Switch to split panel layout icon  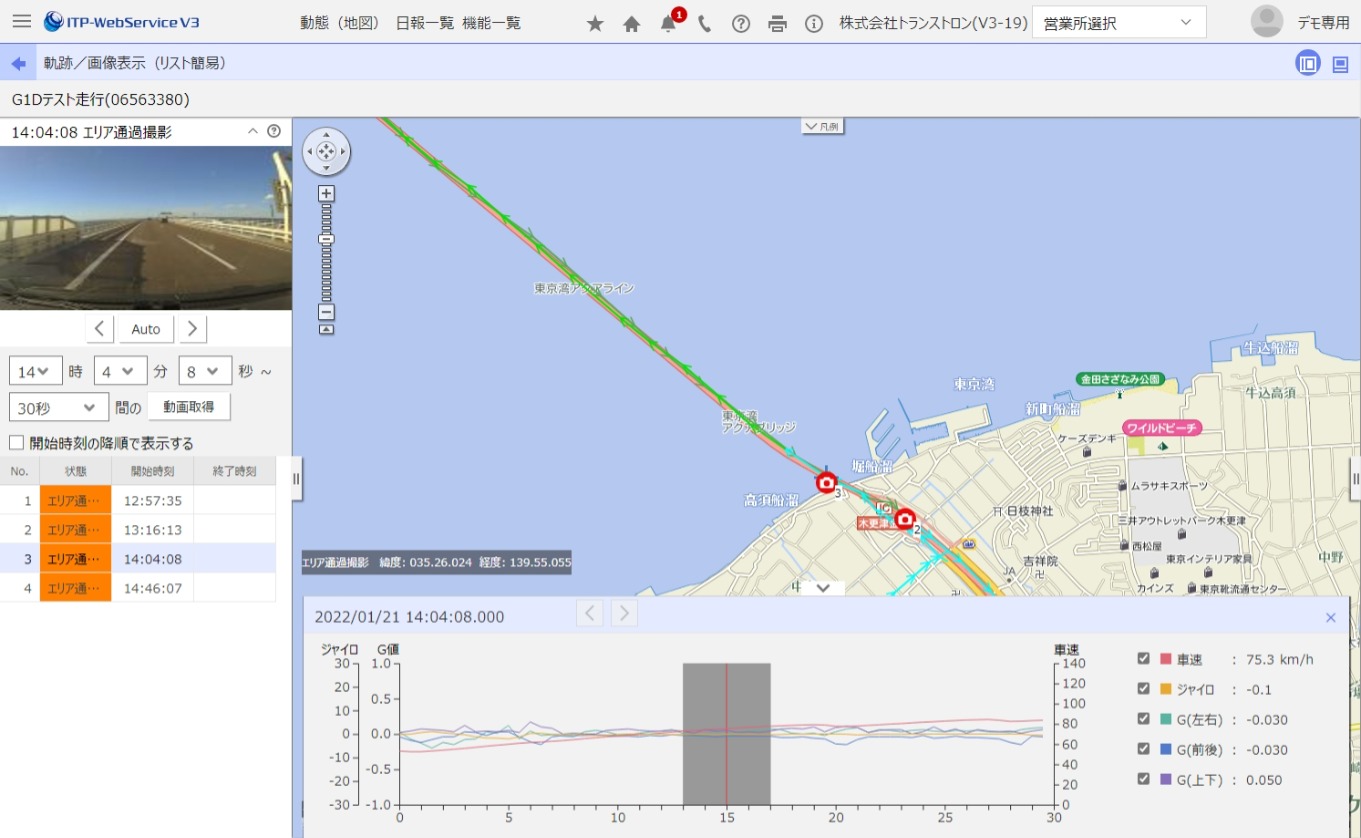pyautogui.click(x=1307, y=64)
